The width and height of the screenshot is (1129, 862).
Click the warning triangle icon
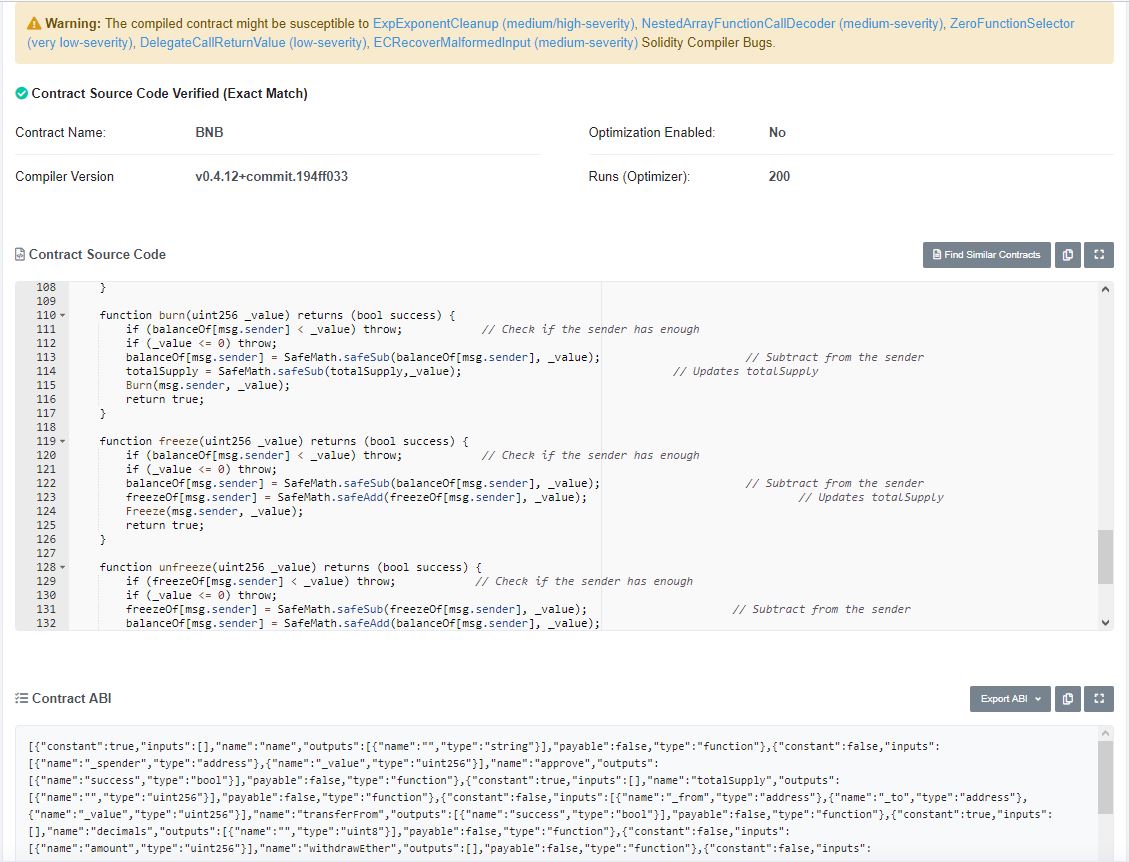coord(34,24)
